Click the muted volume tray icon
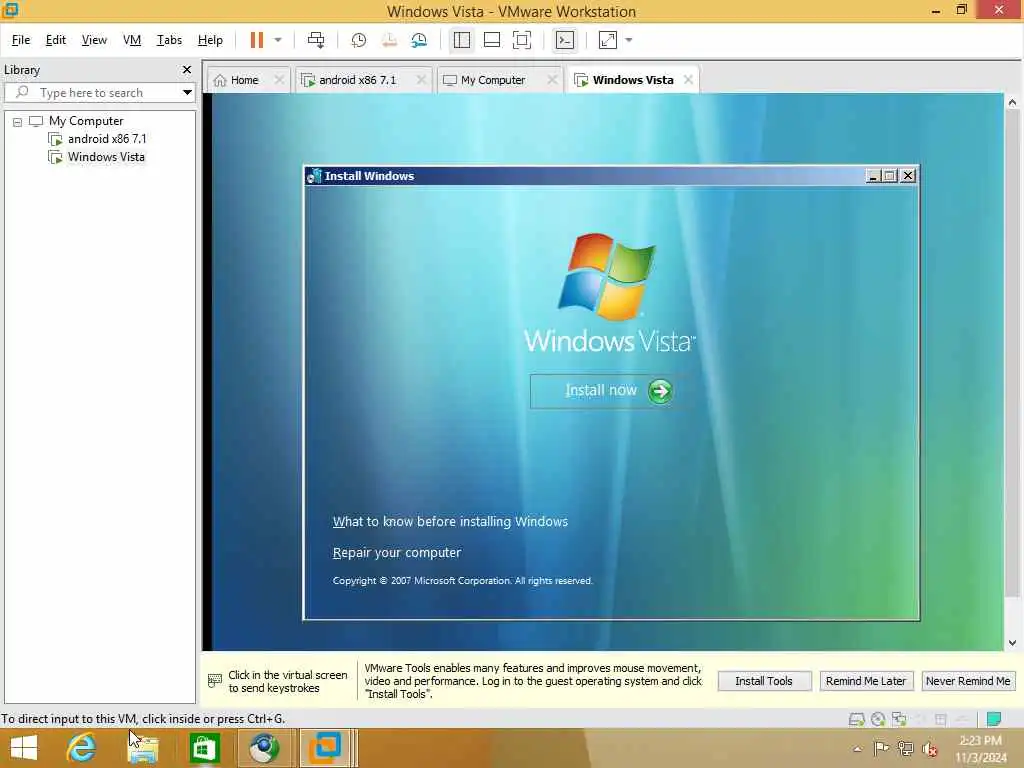Image resolution: width=1024 pixels, height=768 pixels. 929,749
